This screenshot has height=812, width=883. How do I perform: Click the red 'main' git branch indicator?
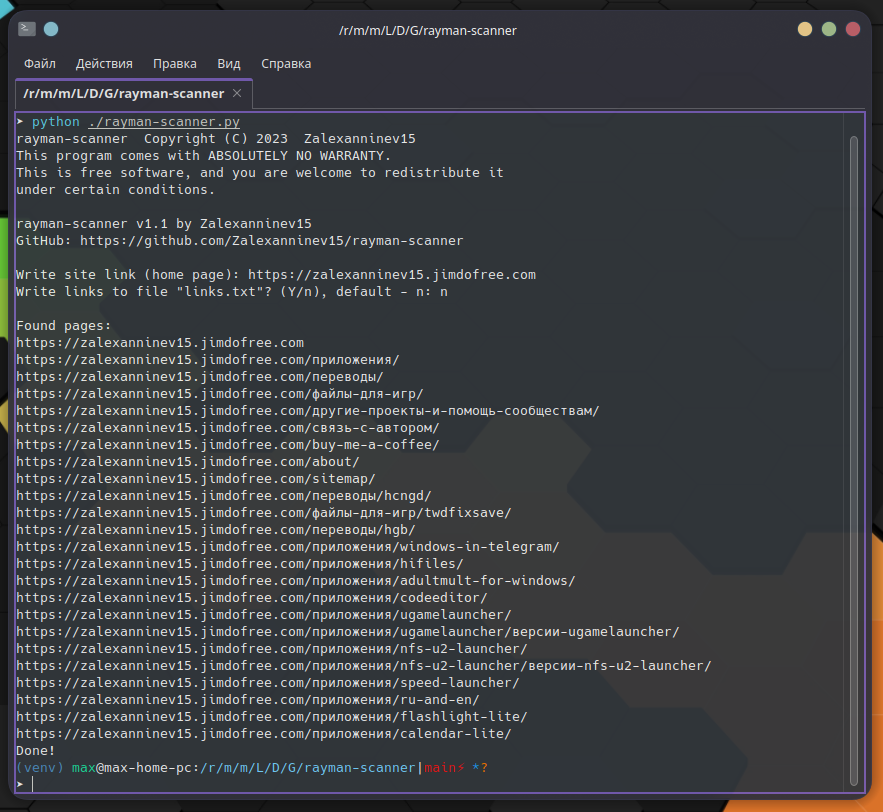tap(440, 768)
